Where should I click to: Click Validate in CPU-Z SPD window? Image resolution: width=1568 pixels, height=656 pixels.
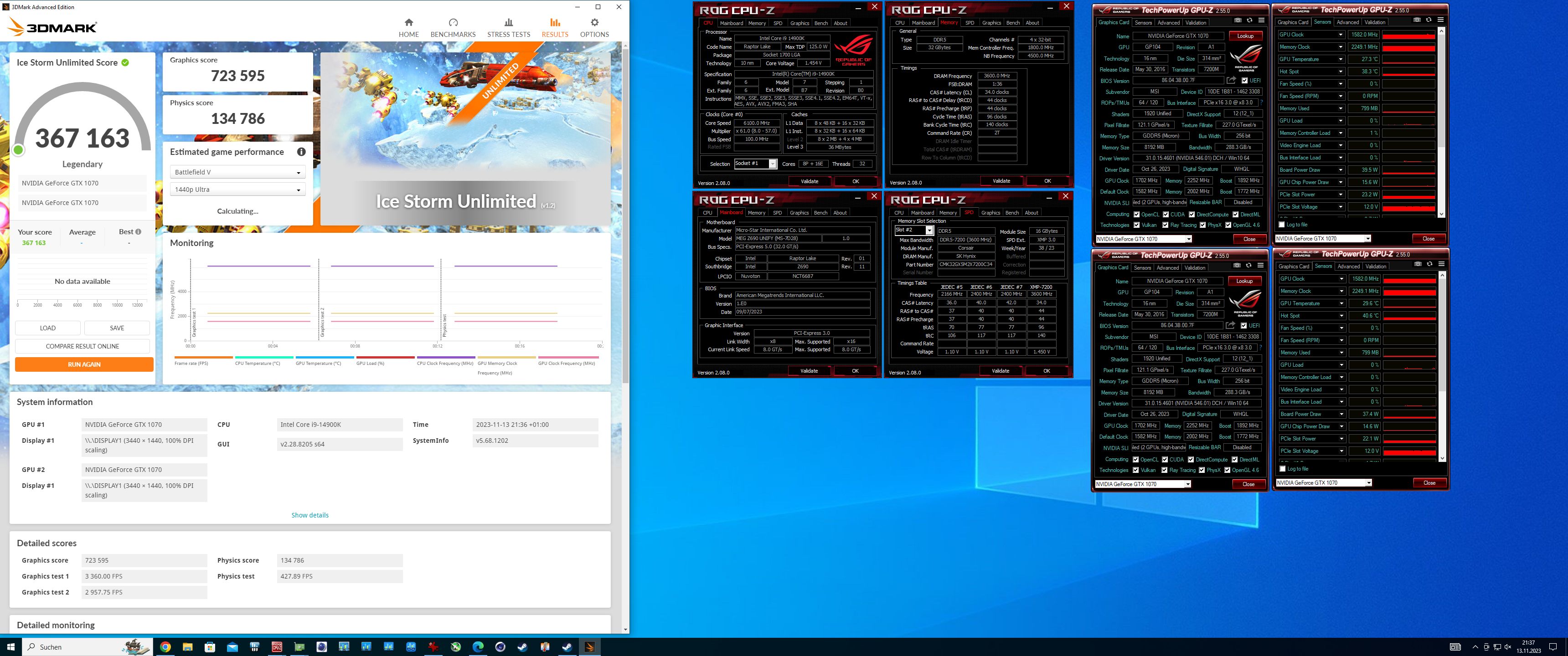click(1001, 371)
